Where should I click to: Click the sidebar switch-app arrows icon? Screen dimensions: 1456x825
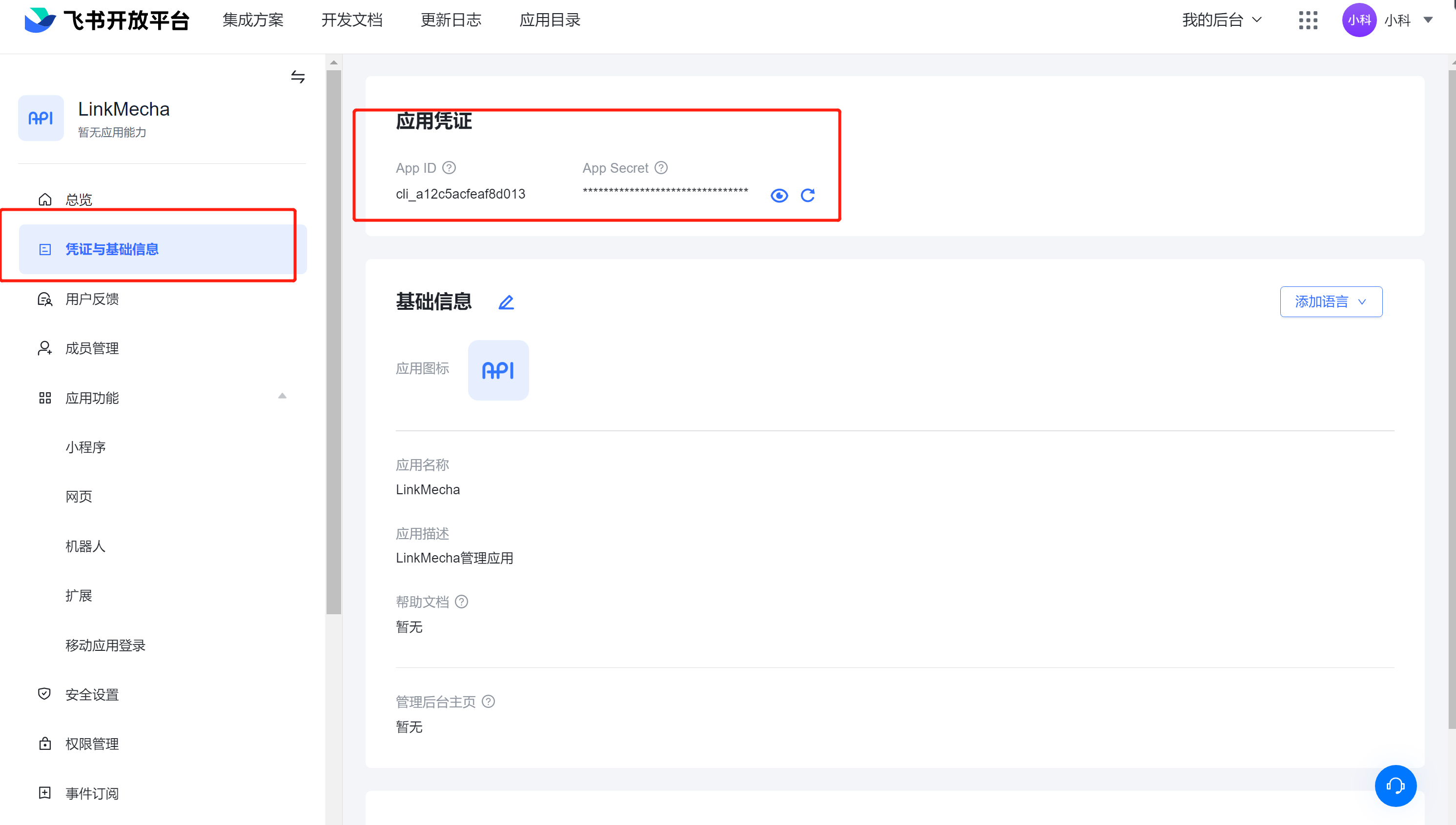pos(298,77)
